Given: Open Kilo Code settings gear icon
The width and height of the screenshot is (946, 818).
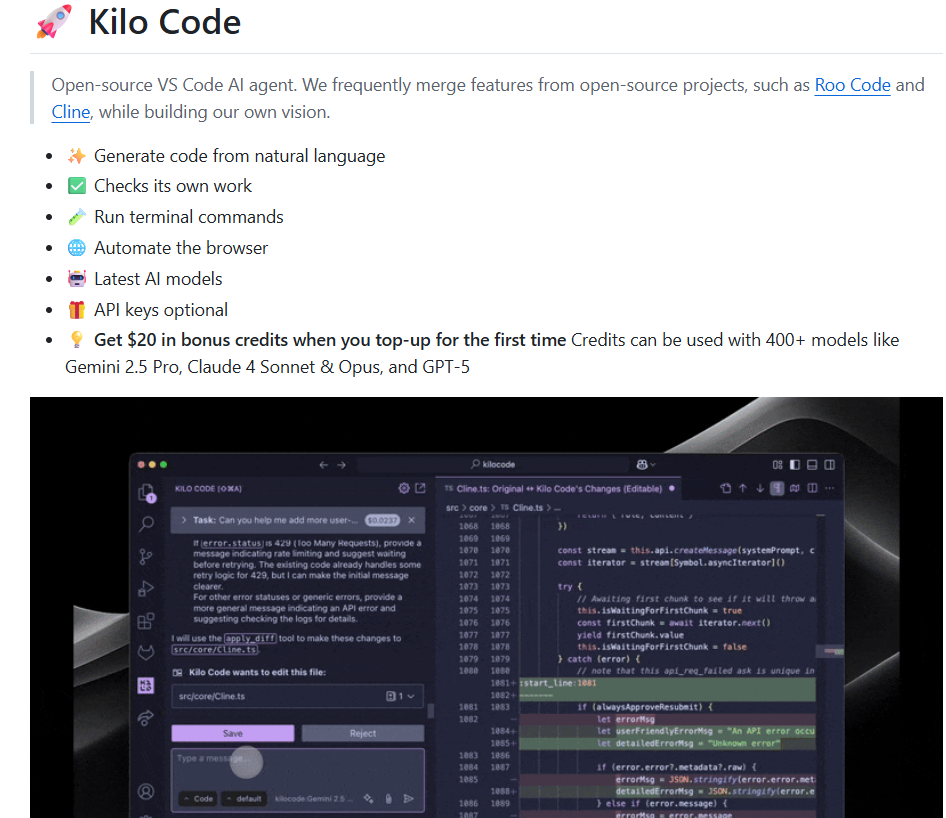Looking at the screenshot, I should pos(404,488).
